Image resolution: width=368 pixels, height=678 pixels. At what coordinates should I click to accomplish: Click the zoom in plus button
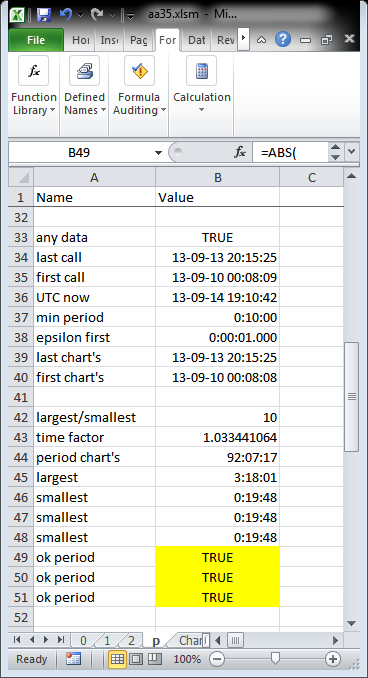pos(333,659)
